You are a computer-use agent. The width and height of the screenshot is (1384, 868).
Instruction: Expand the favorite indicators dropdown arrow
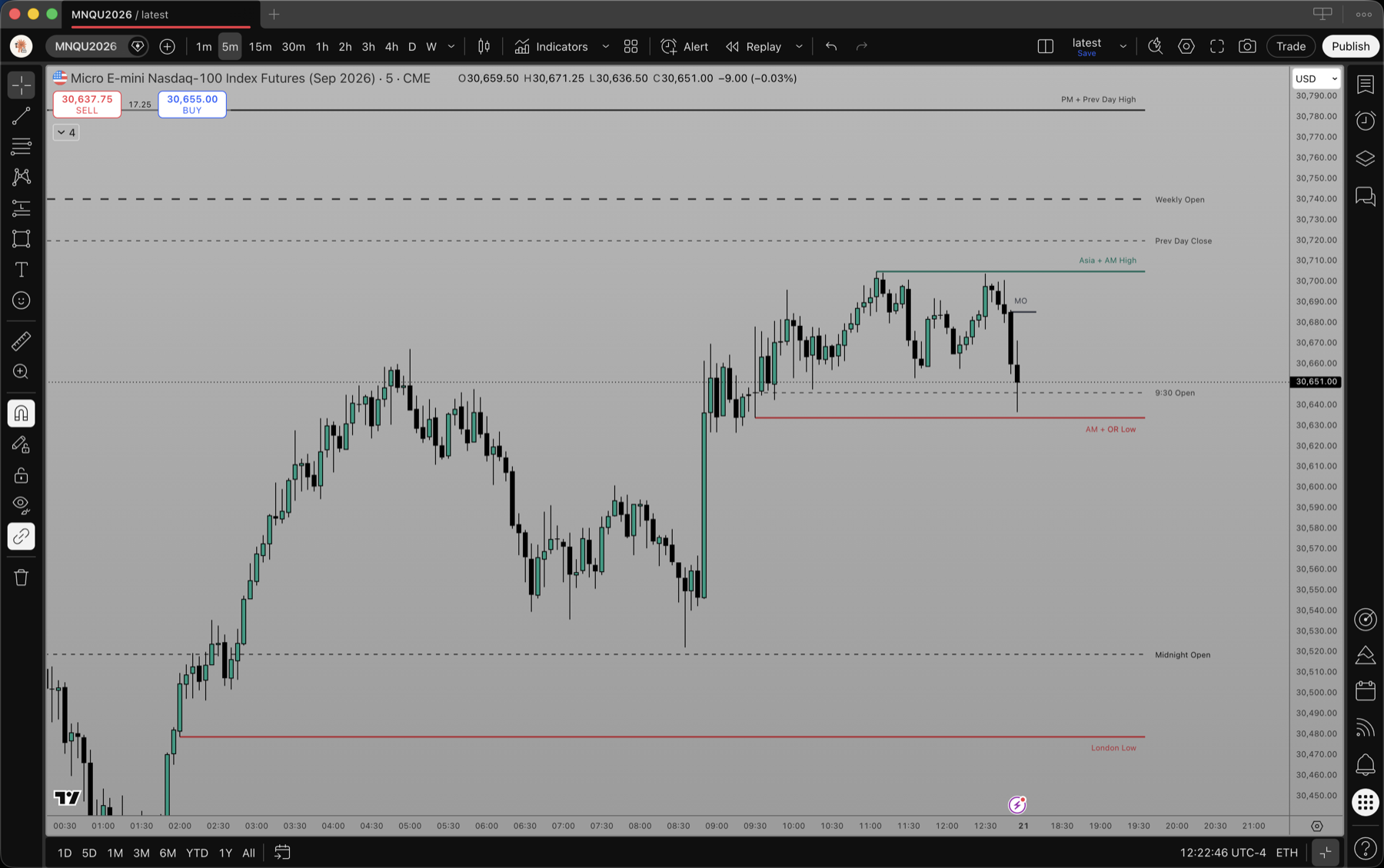pyautogui.click(x=606, y=47)
